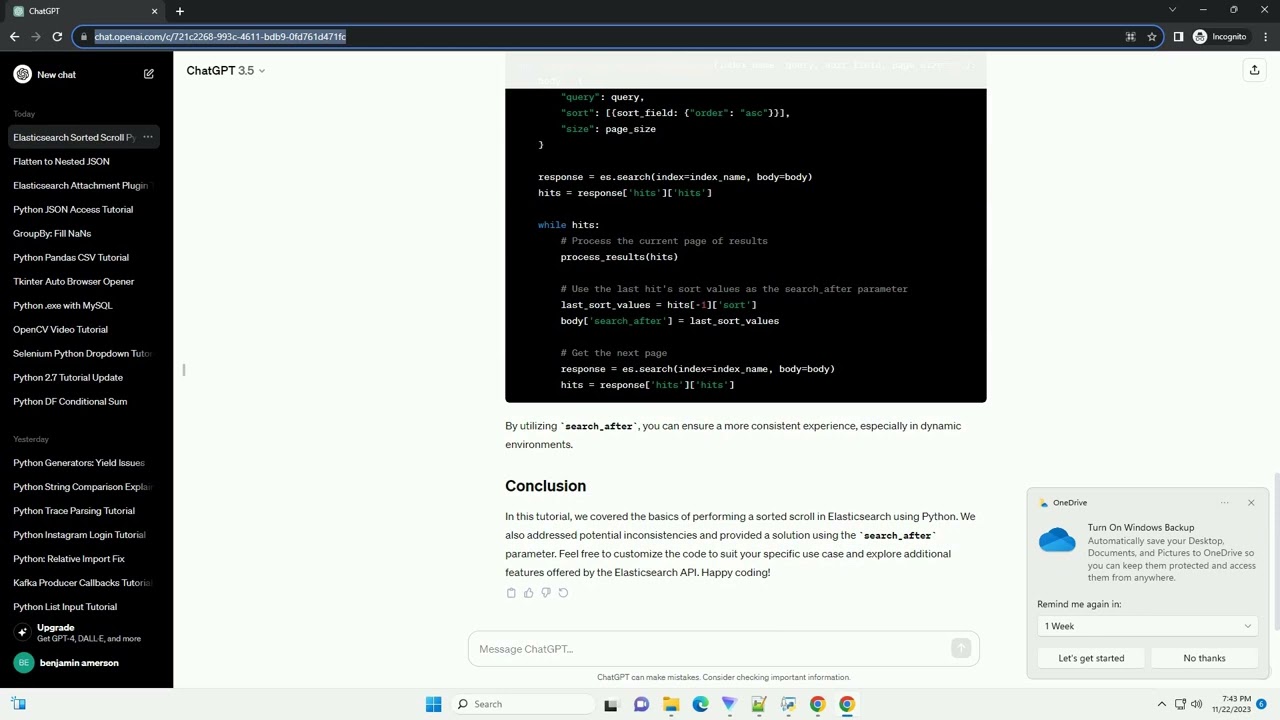Click the New chat button

[x=84, y=74]
